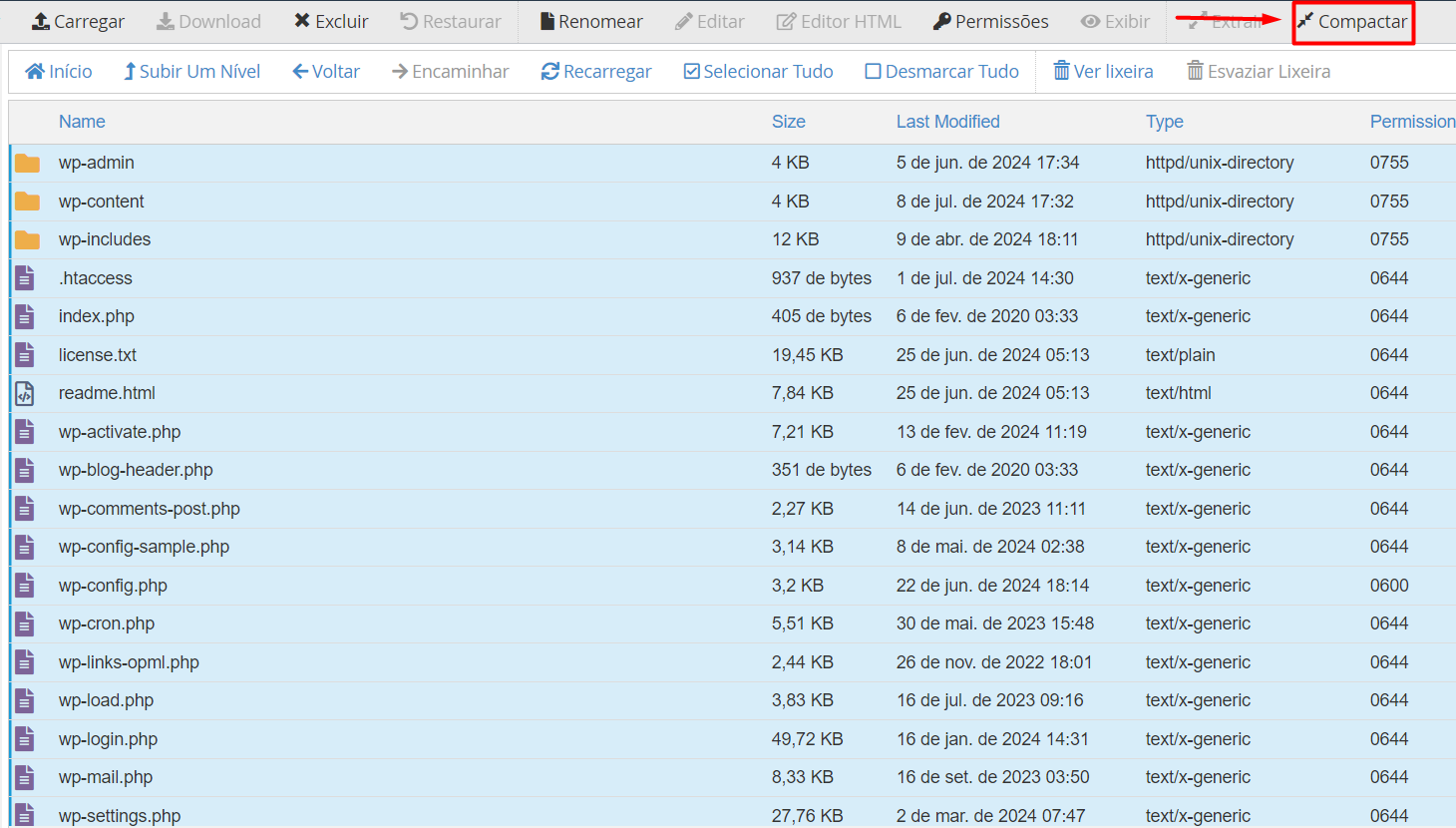
Task: Click Recarregar to refresh file list
Action: click(596, 72)
